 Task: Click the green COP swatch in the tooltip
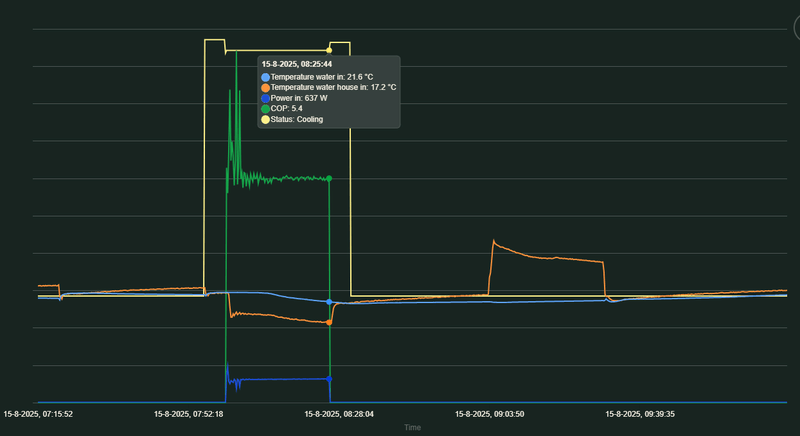point(265,109)
